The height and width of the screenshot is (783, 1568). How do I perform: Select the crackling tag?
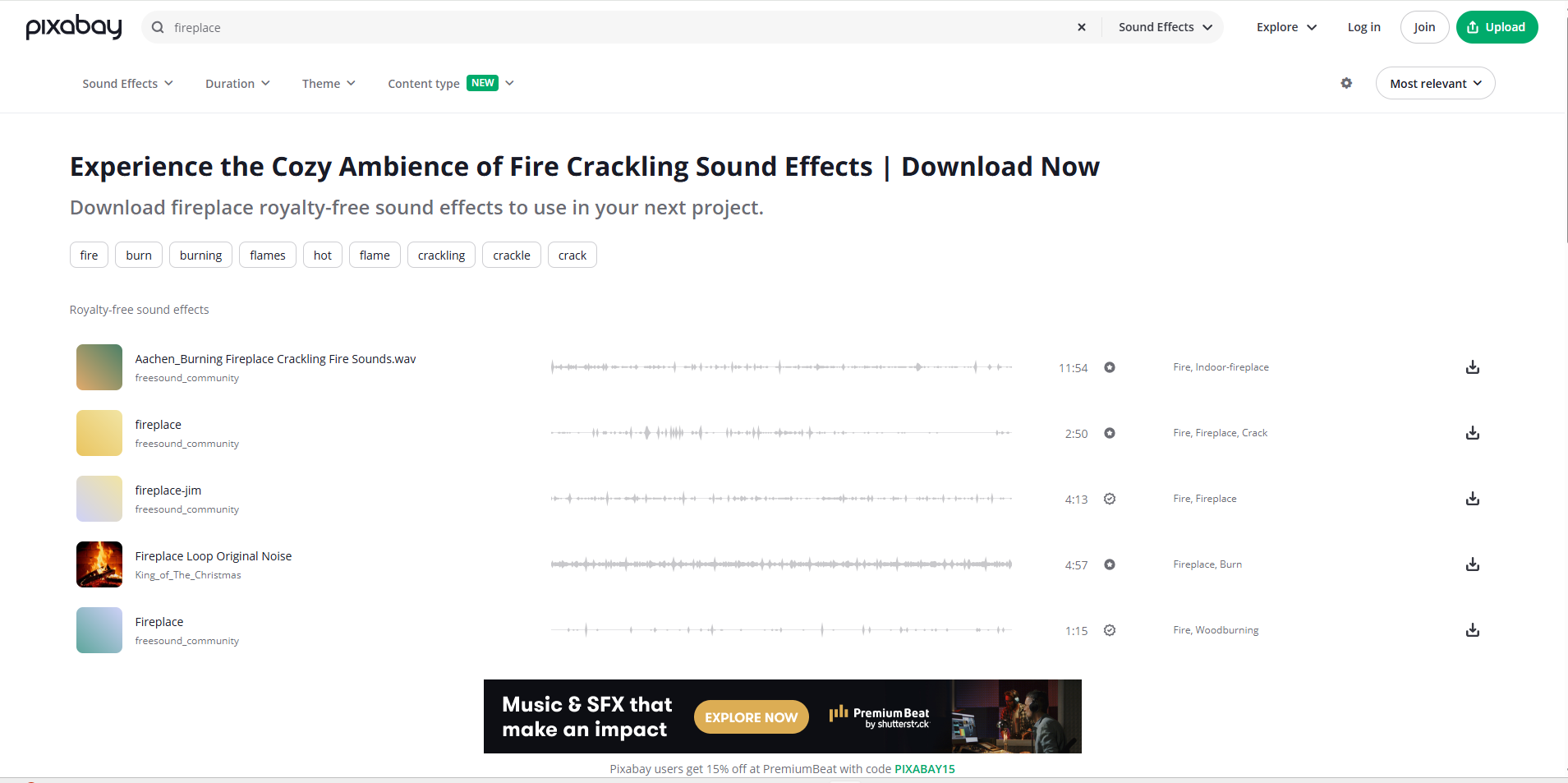[441, 255]
